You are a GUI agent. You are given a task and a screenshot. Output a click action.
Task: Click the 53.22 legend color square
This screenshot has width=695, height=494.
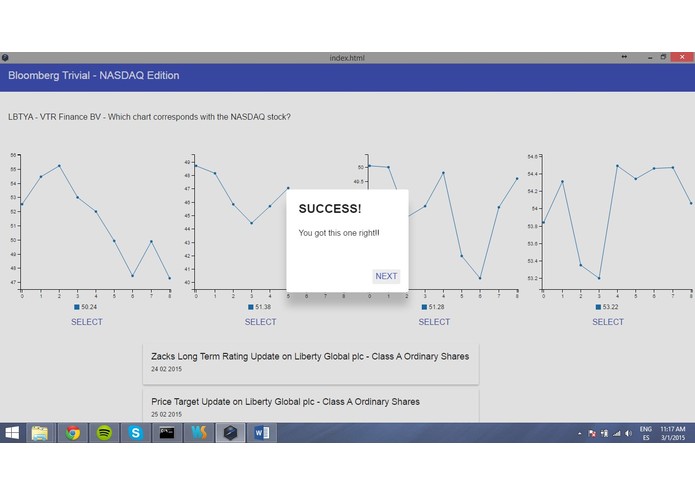click(598, 307)
